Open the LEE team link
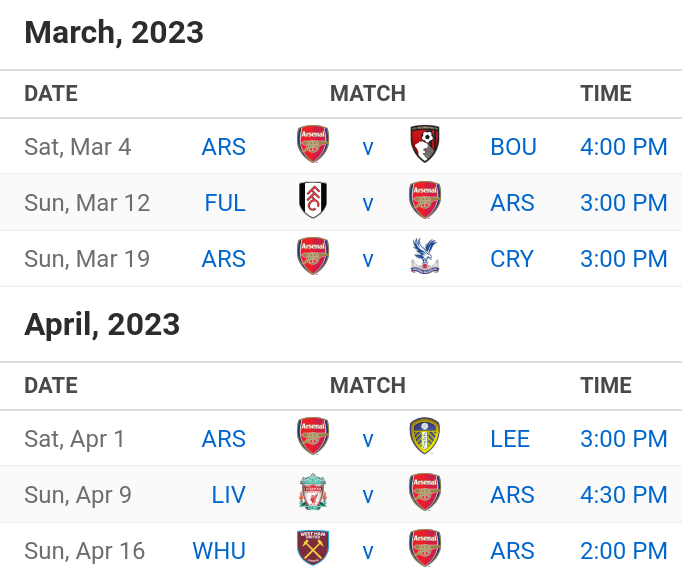The image size is (682, 570). pyautogui.click(x=510, y=439)
